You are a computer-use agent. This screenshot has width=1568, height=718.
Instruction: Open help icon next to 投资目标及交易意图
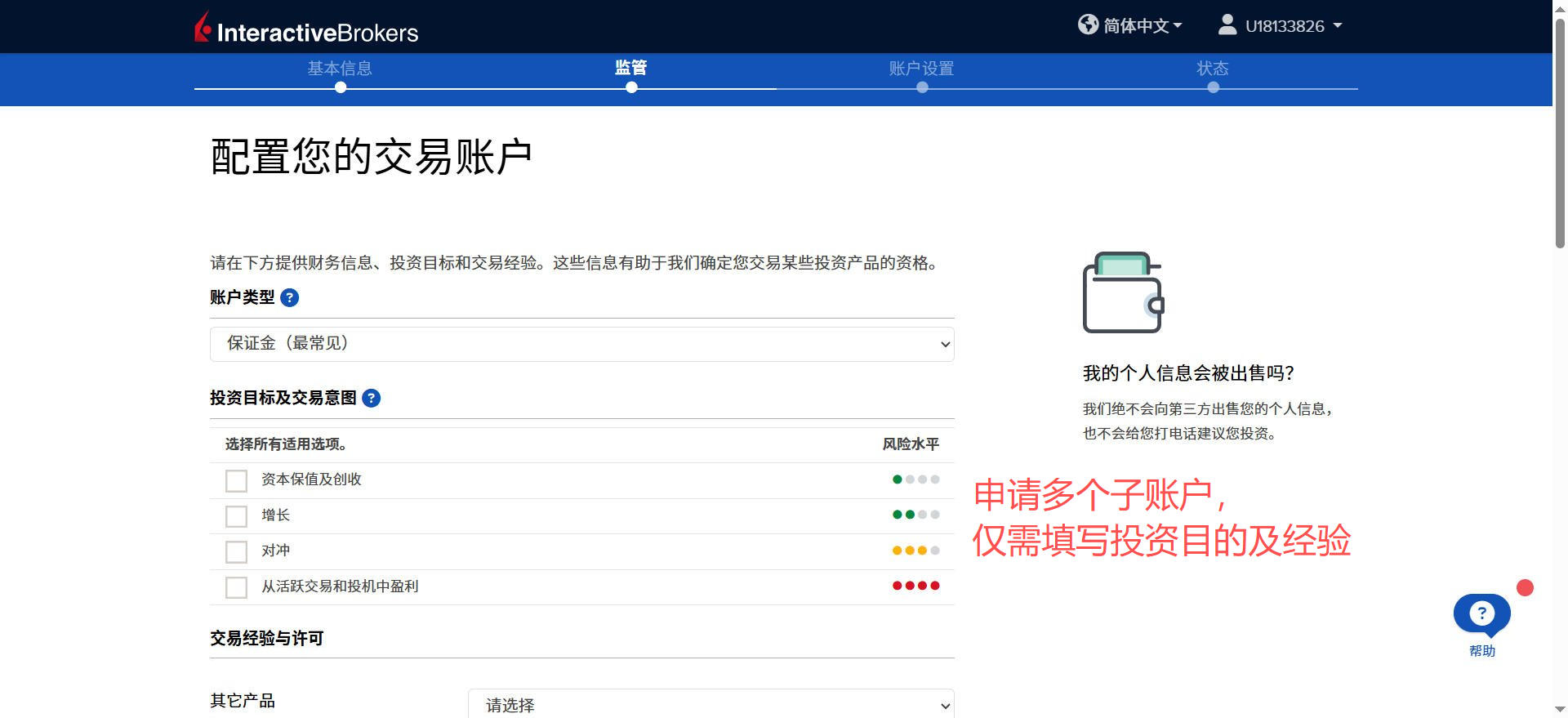(371, 399)
